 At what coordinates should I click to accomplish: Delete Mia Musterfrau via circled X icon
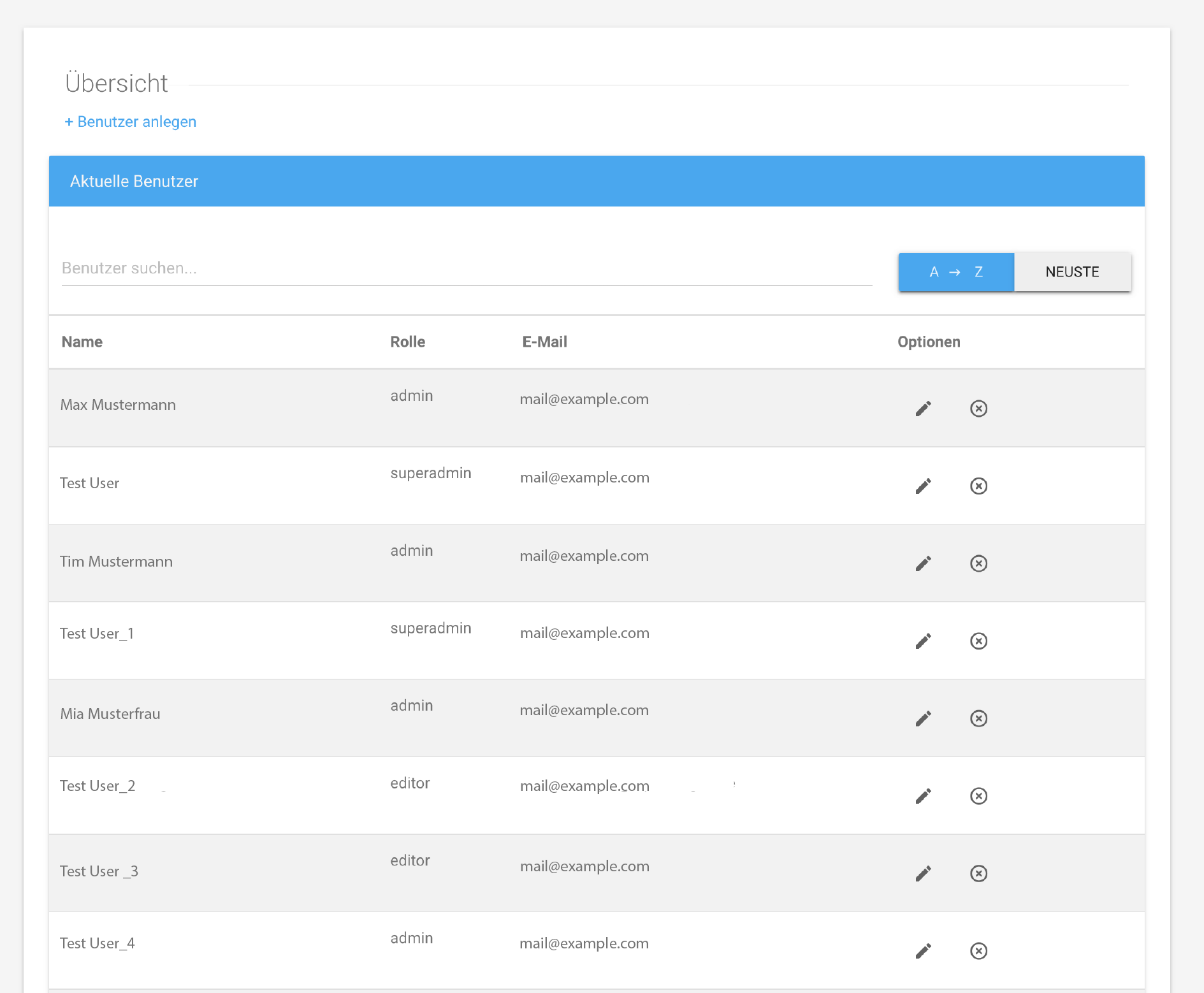coord(978,719)
